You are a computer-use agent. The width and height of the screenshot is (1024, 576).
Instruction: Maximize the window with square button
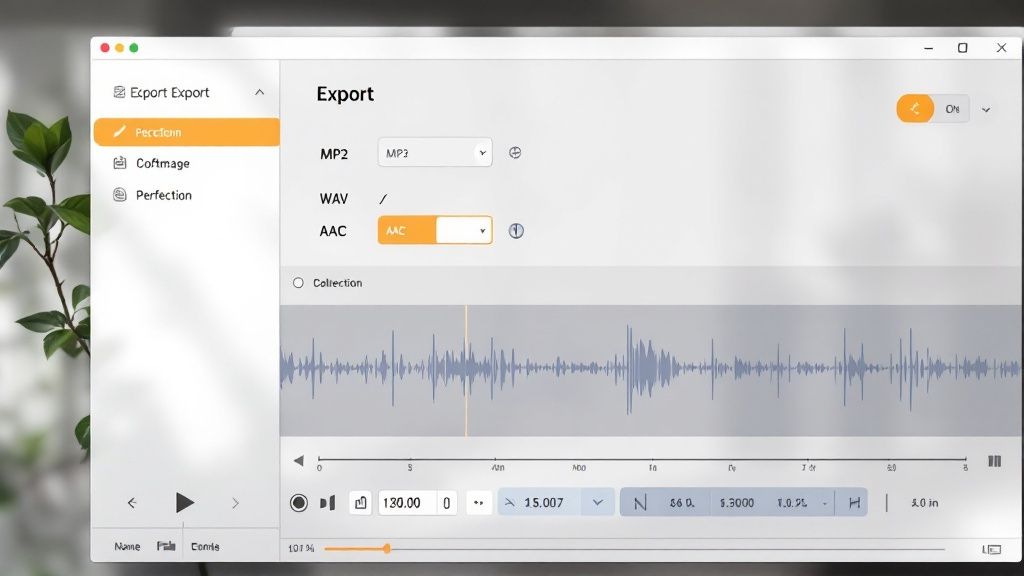tap(963, 48)
